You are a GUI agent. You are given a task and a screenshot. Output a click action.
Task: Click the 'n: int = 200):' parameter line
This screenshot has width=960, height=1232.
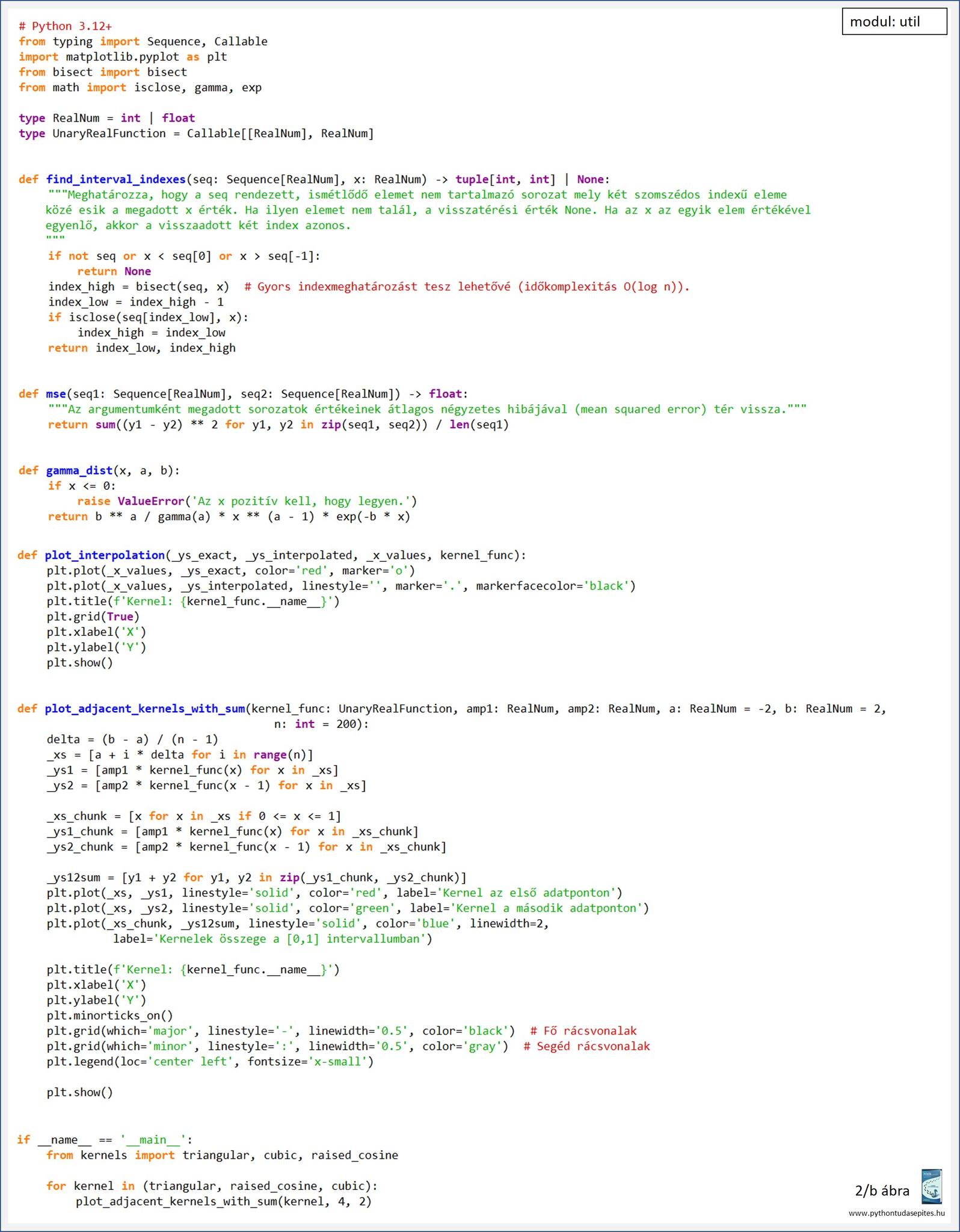[322, 724]
